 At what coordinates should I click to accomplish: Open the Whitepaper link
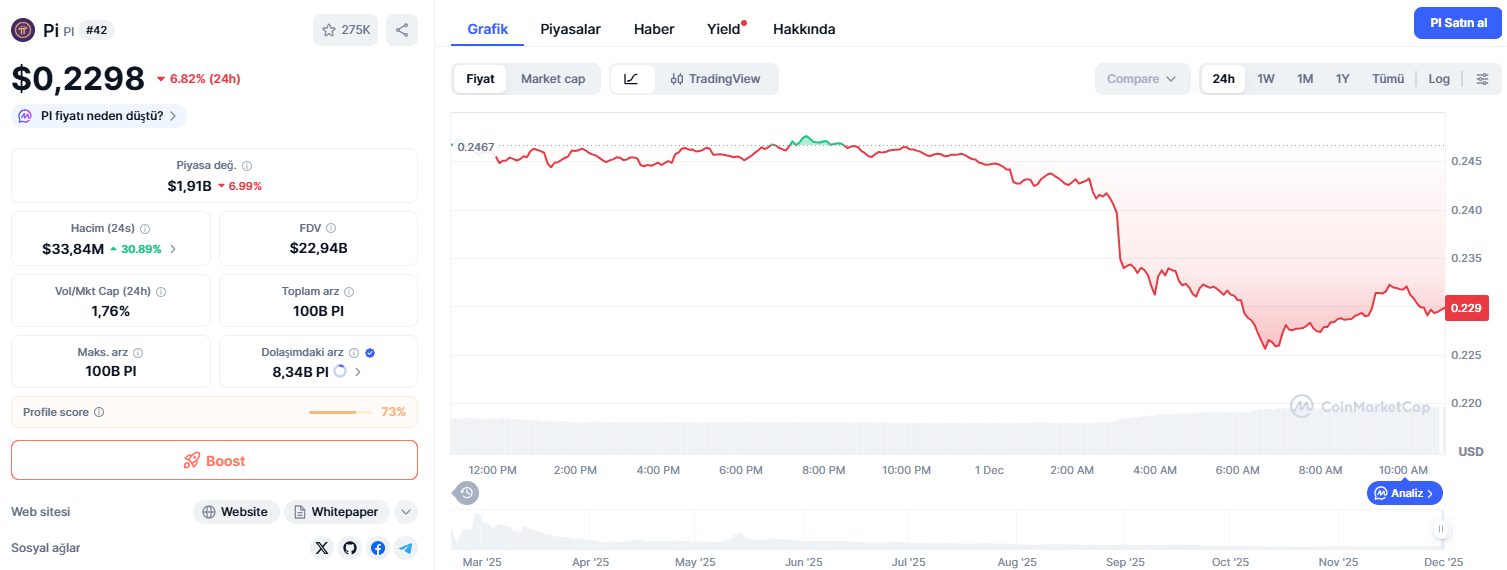tap(337, 512)
